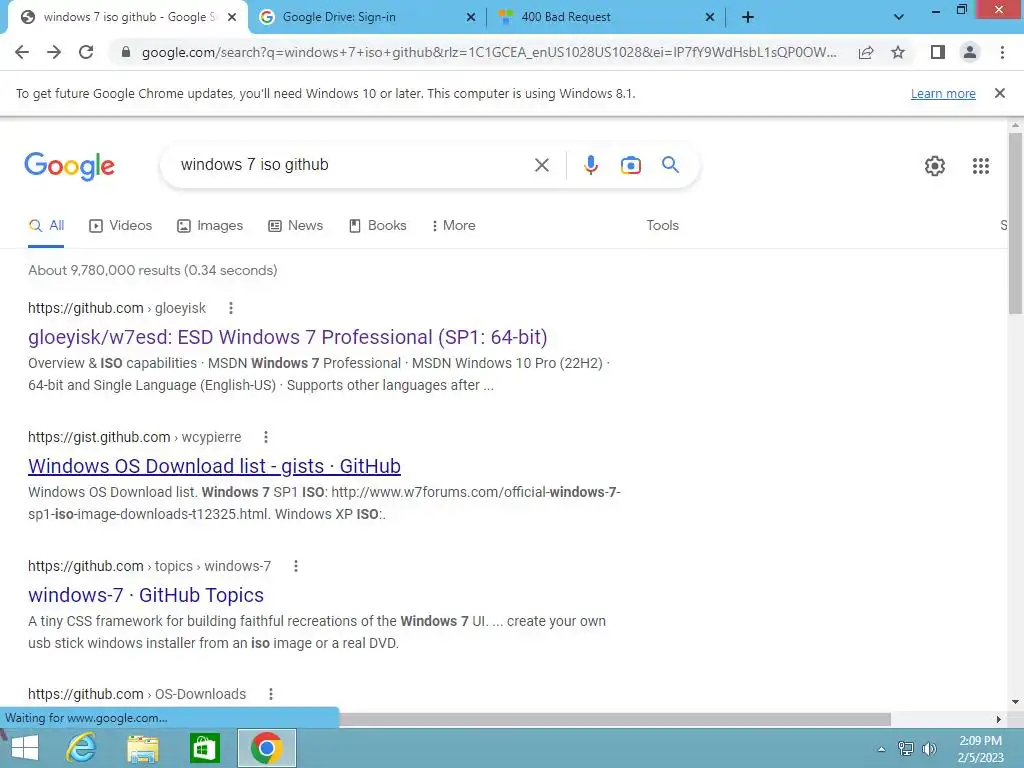Go to the Google logo homepage

pos(69,167)
